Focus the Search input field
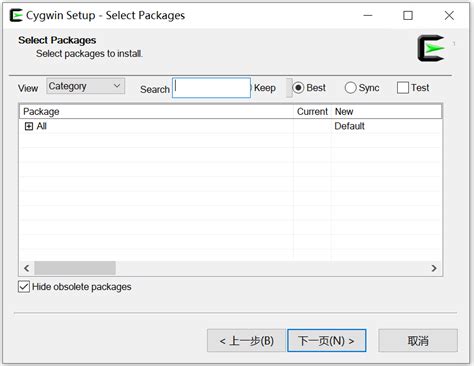The image size is (474, 366). click(x=211, y=88)
